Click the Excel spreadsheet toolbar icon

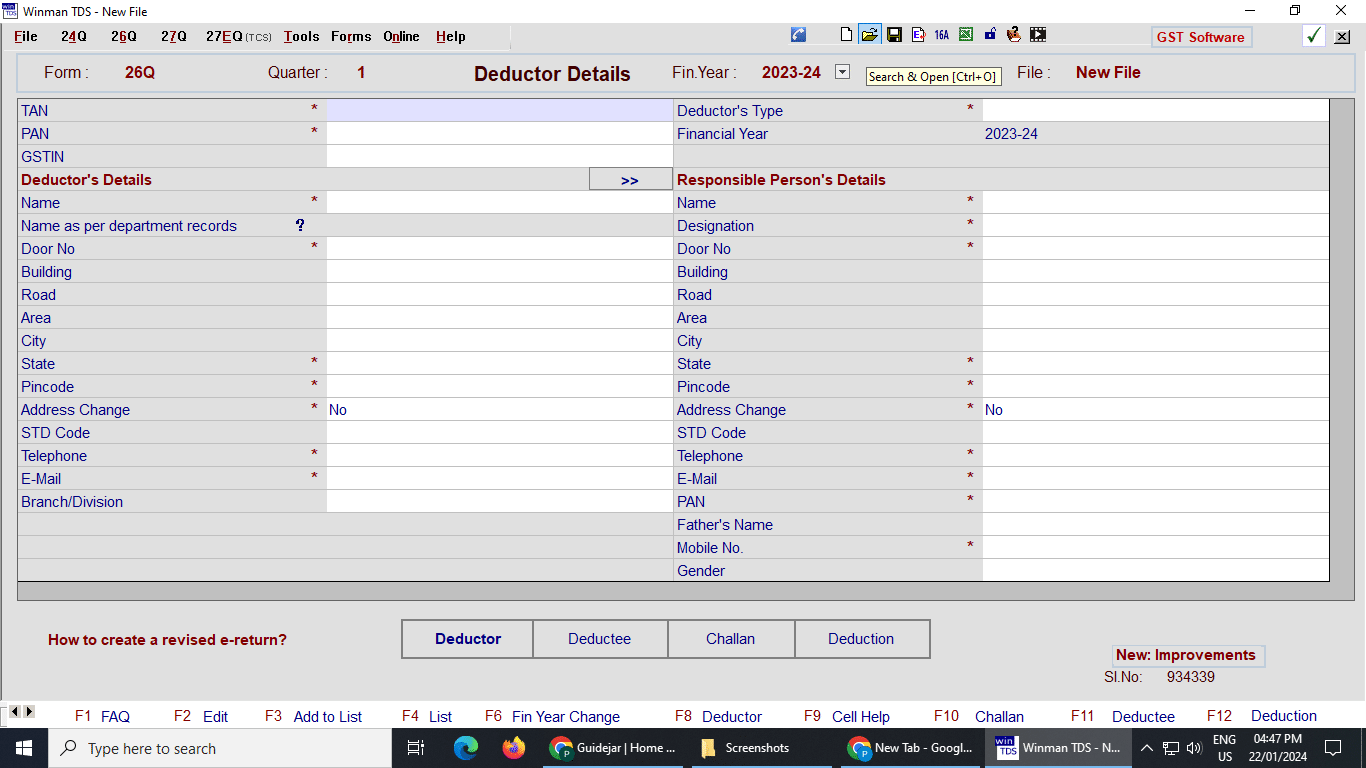click(966, 35)
